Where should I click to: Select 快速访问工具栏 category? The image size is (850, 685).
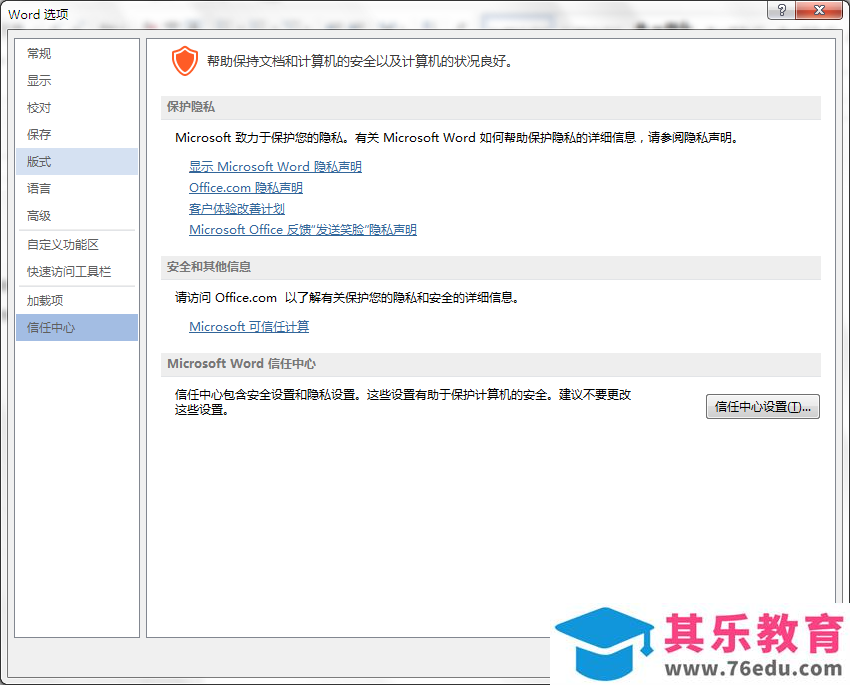(76, 272)
